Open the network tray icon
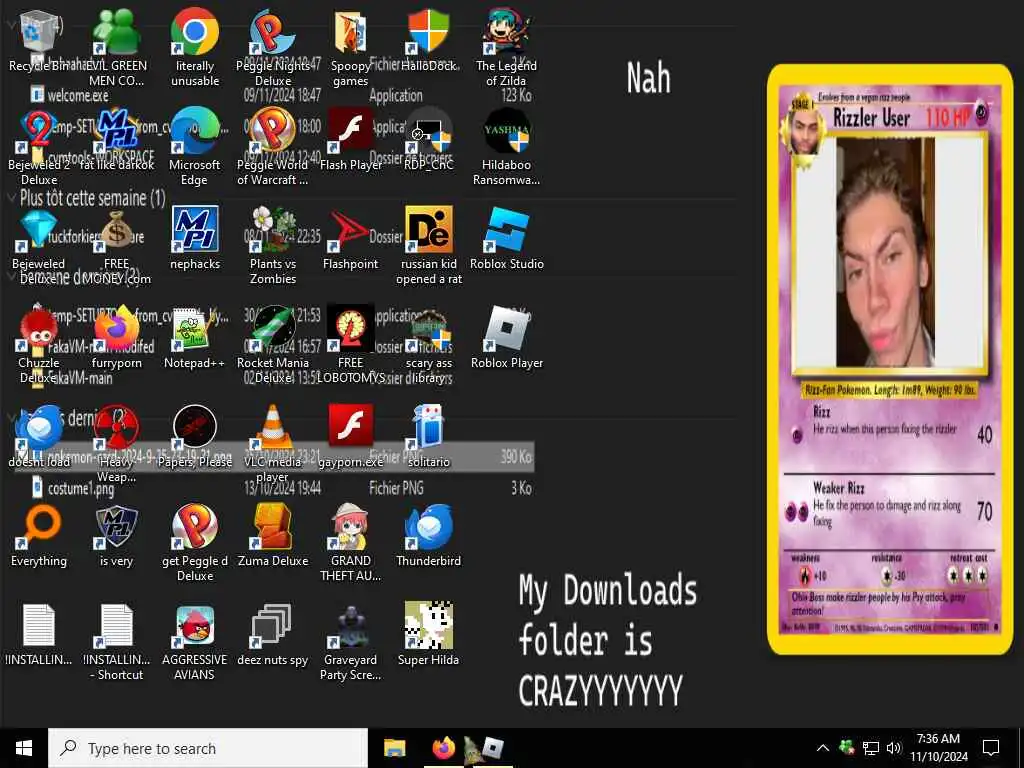This screenshot has width=1024, height=768. [x=871, y=748]
